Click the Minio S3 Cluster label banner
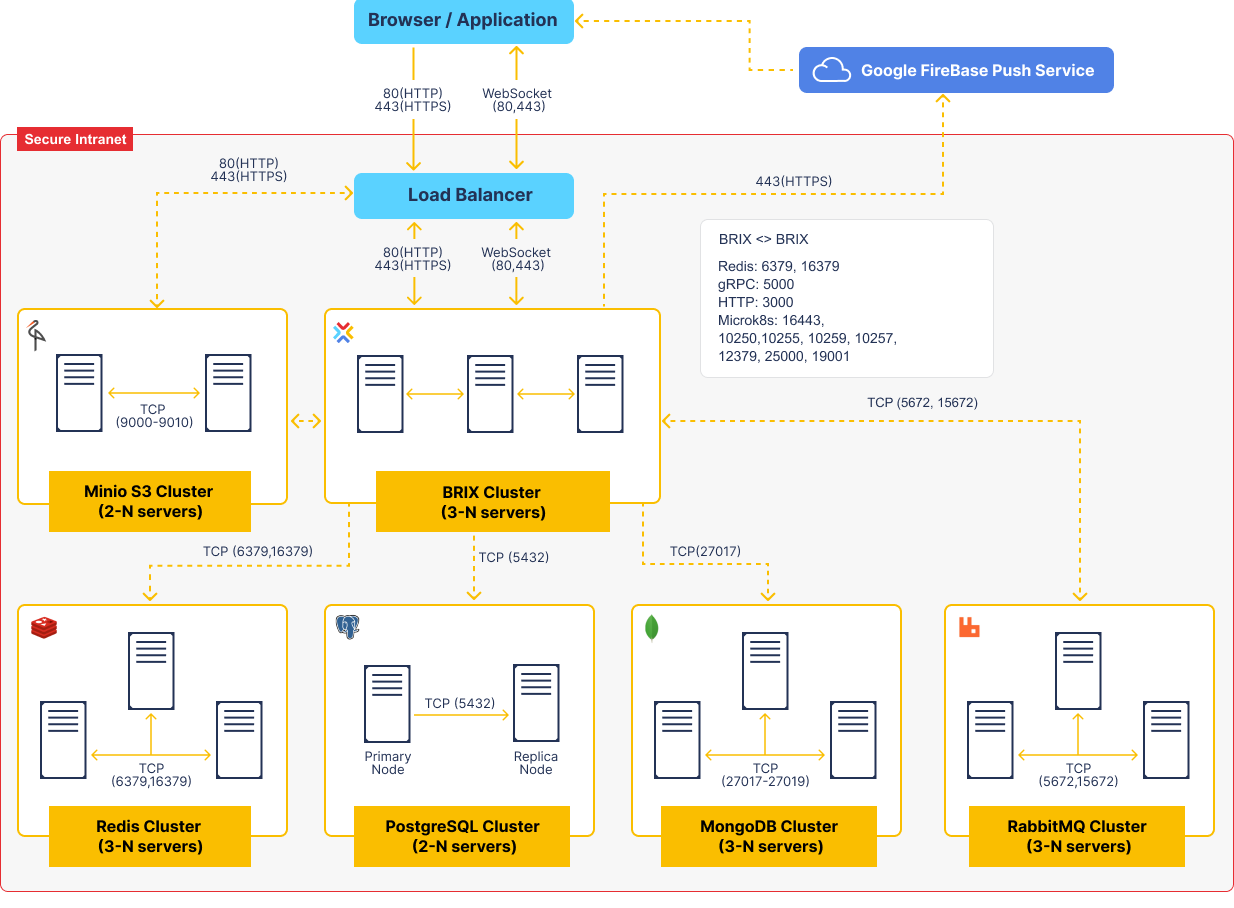 149,502
